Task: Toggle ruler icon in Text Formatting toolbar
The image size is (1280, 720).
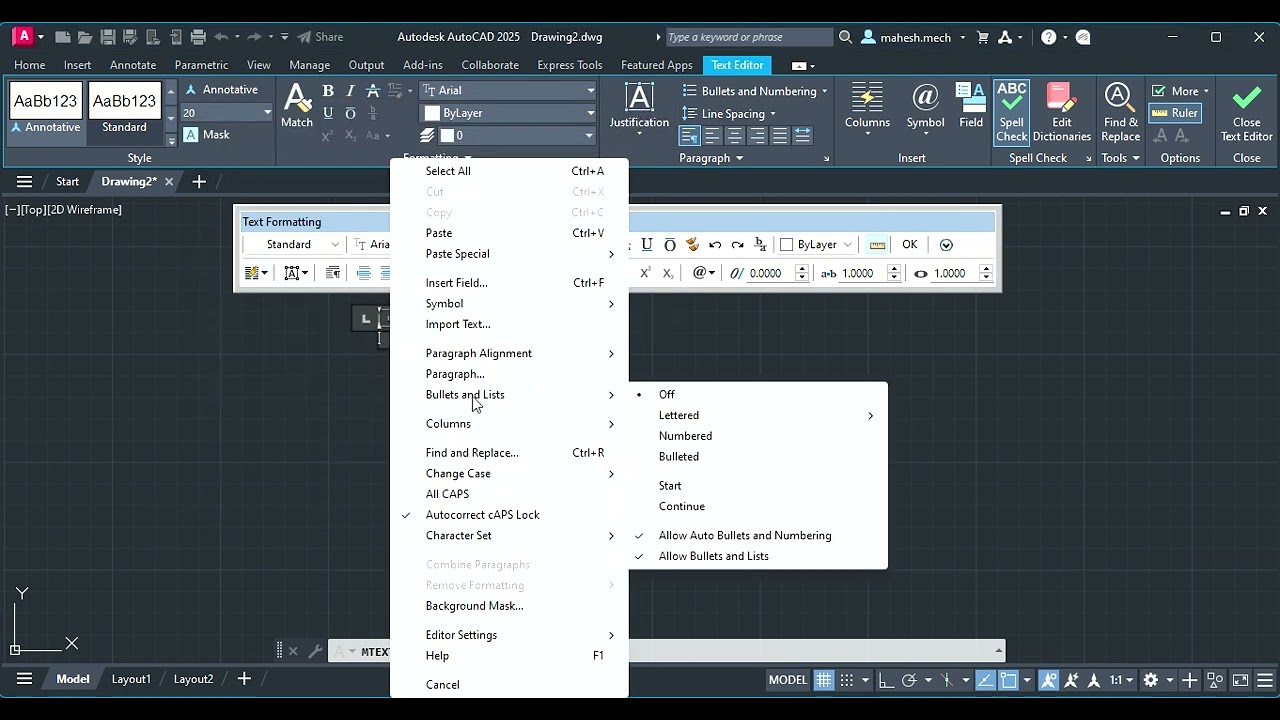Action: click(x=877, y=245)
